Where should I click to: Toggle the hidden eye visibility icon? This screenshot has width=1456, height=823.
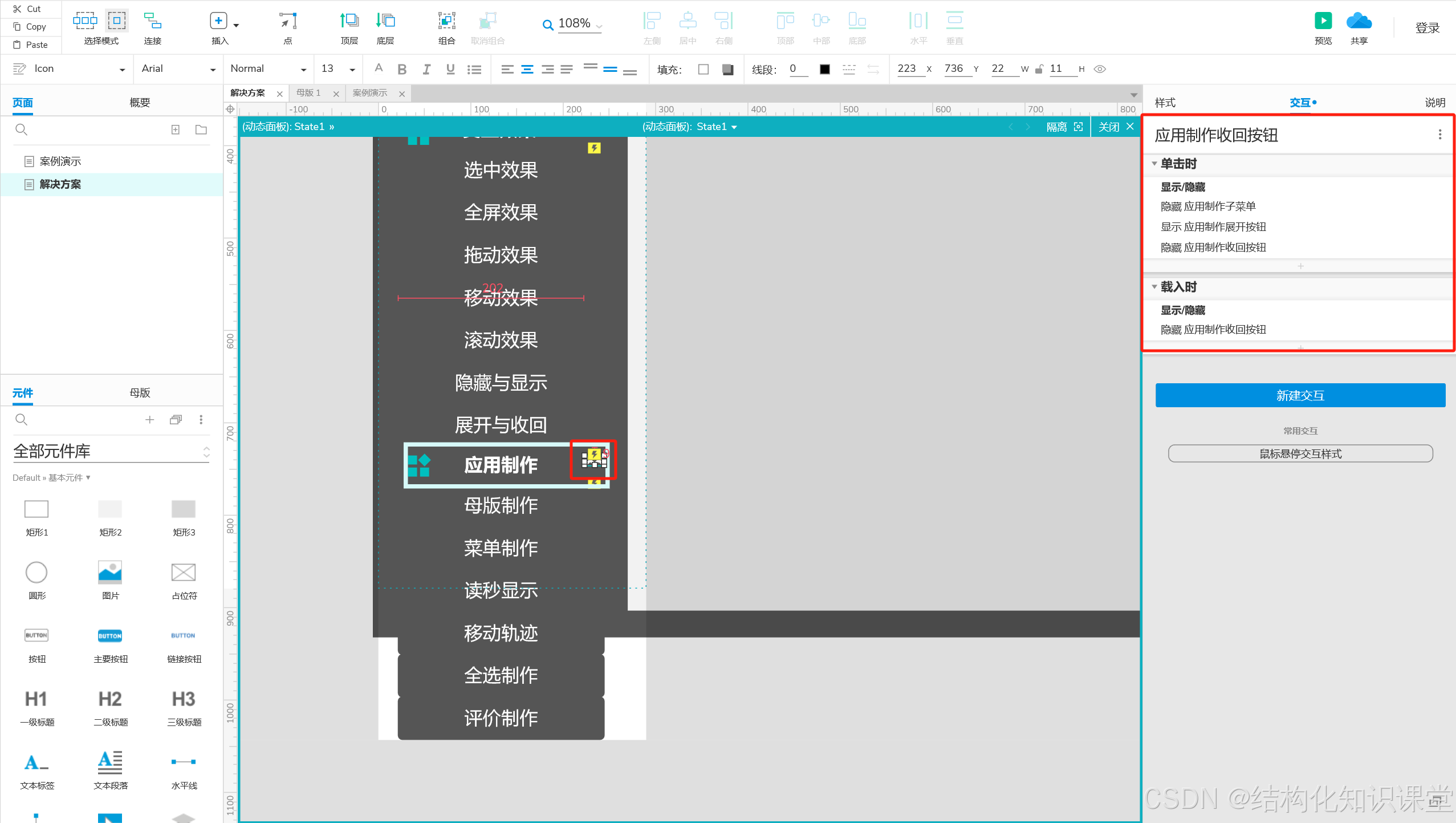[1100, 69]
